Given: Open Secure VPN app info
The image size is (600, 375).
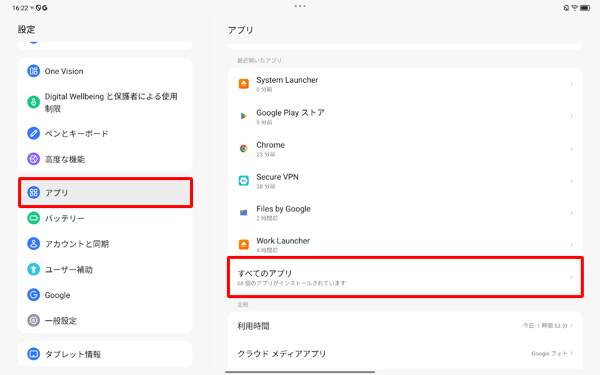Looking at the screenshot, I should tap(405, 181).
